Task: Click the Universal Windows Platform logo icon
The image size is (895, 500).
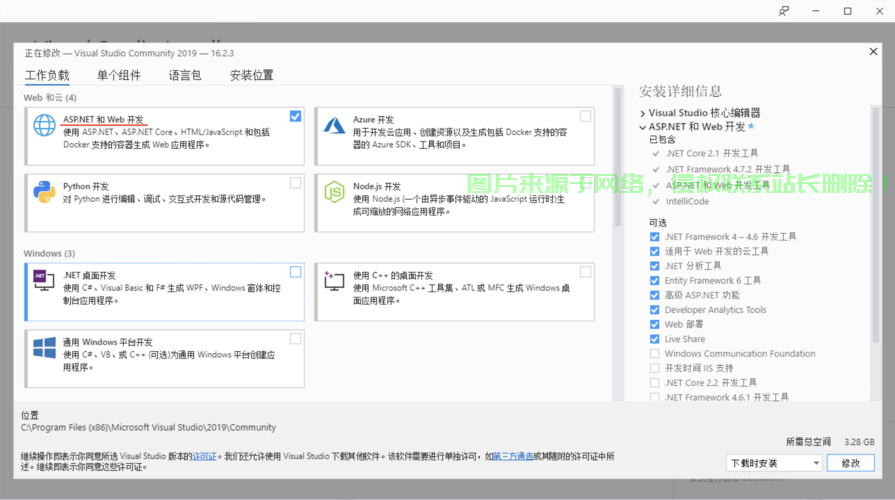Action: coord(44,347)
